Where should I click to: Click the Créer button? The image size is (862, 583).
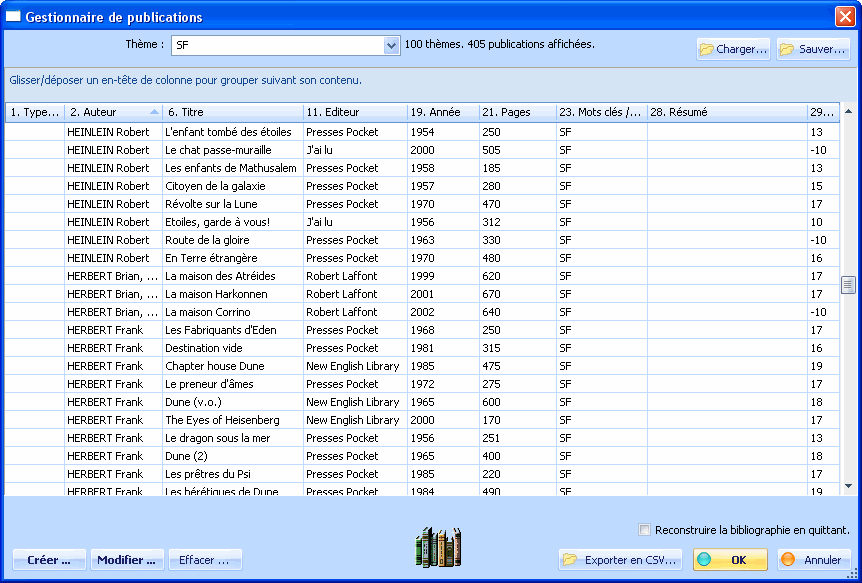tap(49, 560)
